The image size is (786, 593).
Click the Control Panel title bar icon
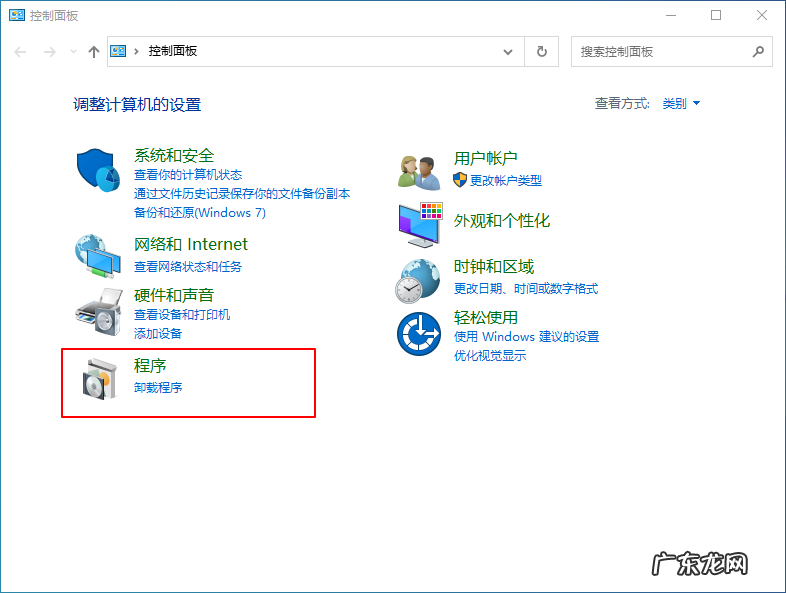tap(17, 15)
